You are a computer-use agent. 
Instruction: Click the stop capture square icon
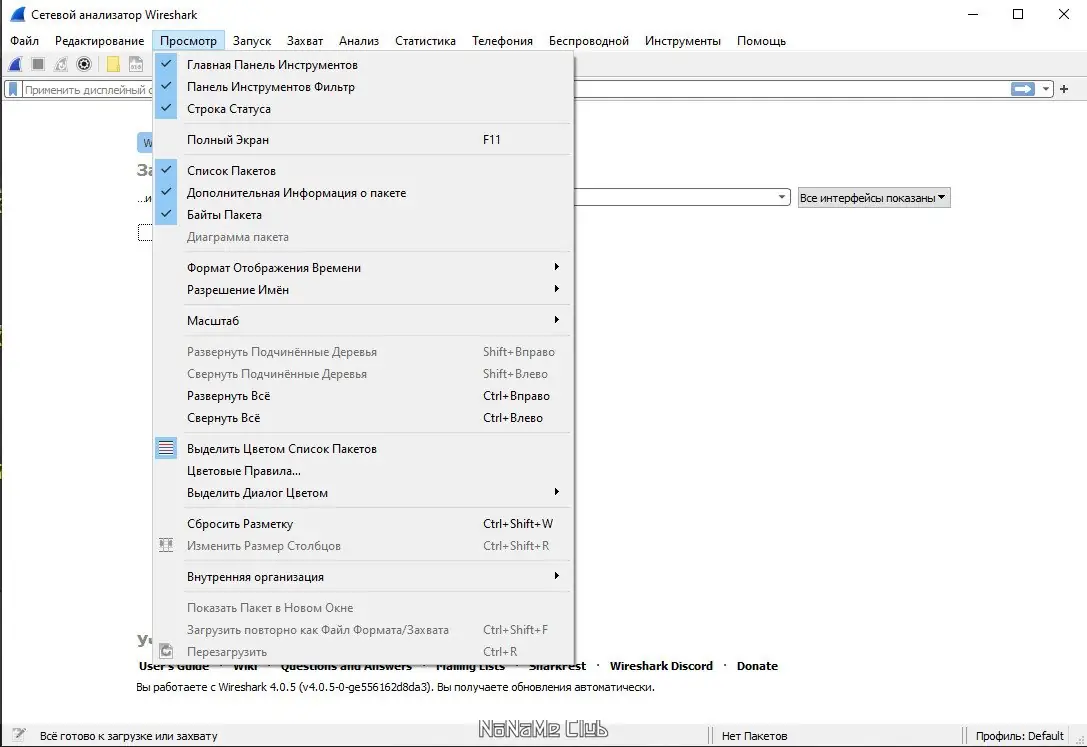pos(38,64)
